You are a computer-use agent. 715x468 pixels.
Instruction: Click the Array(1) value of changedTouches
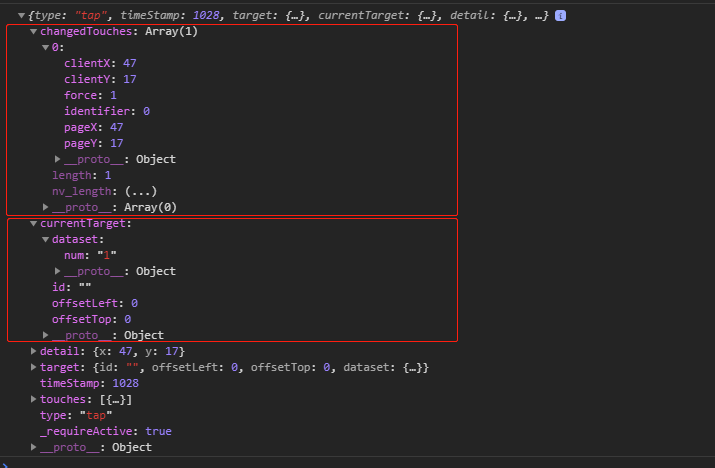(x=171, y=31)
